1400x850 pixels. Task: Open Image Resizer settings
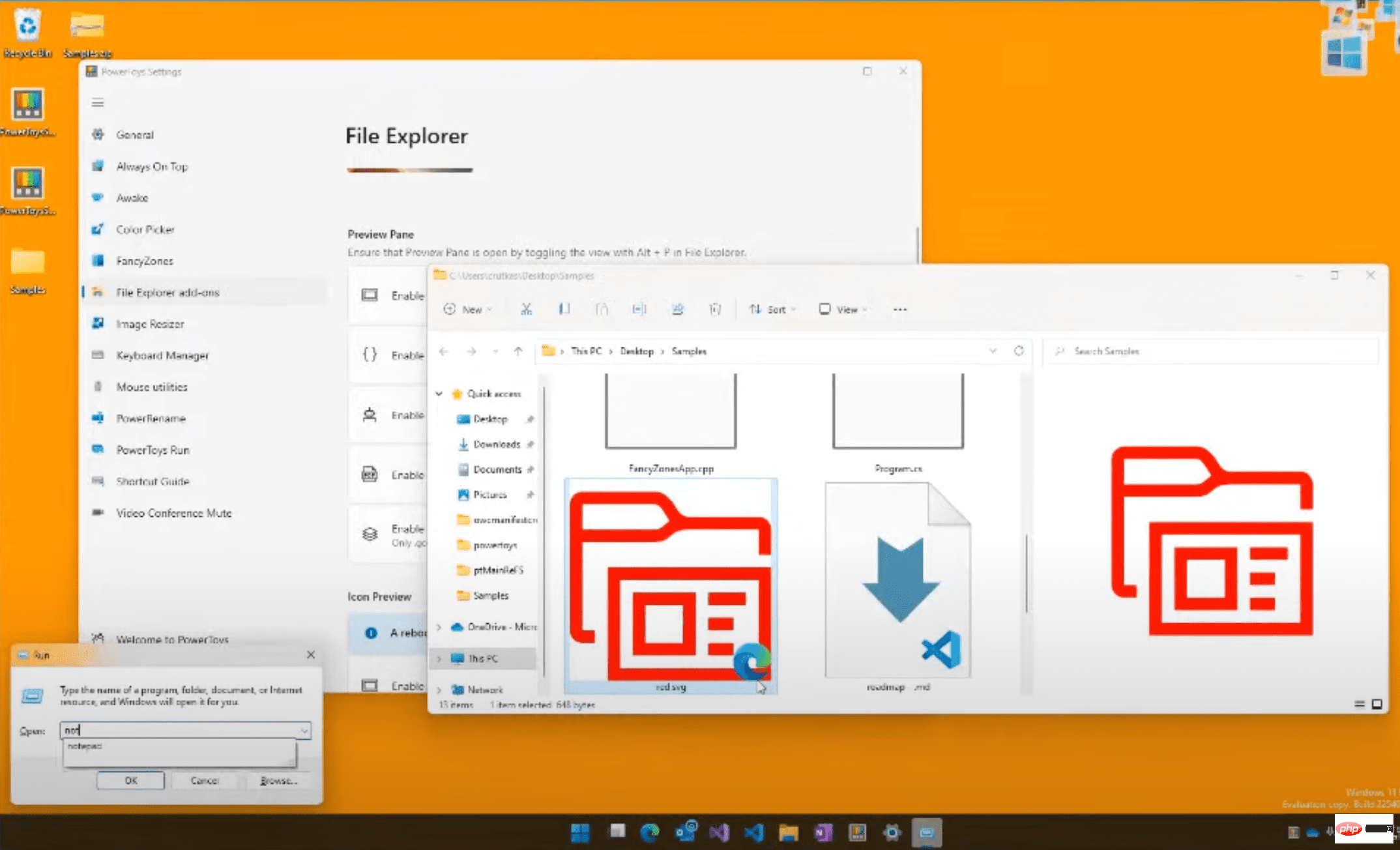[x=149, y=323]
